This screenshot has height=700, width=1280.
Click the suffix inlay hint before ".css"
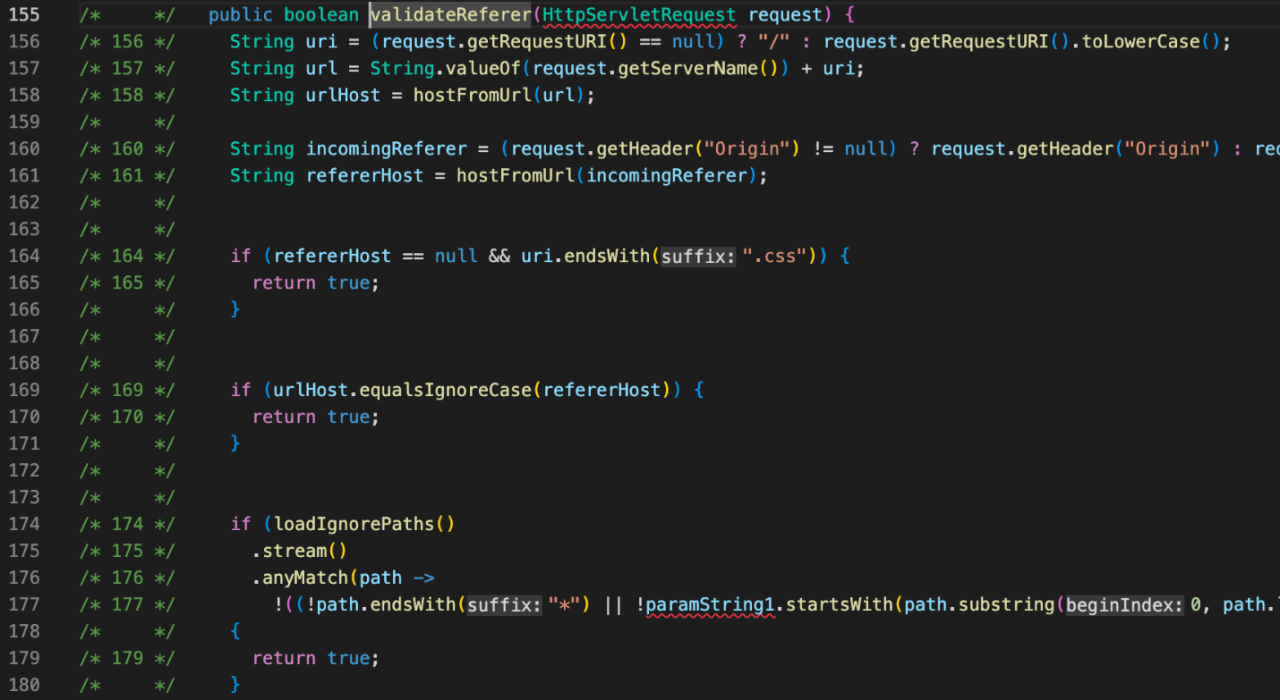click(x=699, y=256)
